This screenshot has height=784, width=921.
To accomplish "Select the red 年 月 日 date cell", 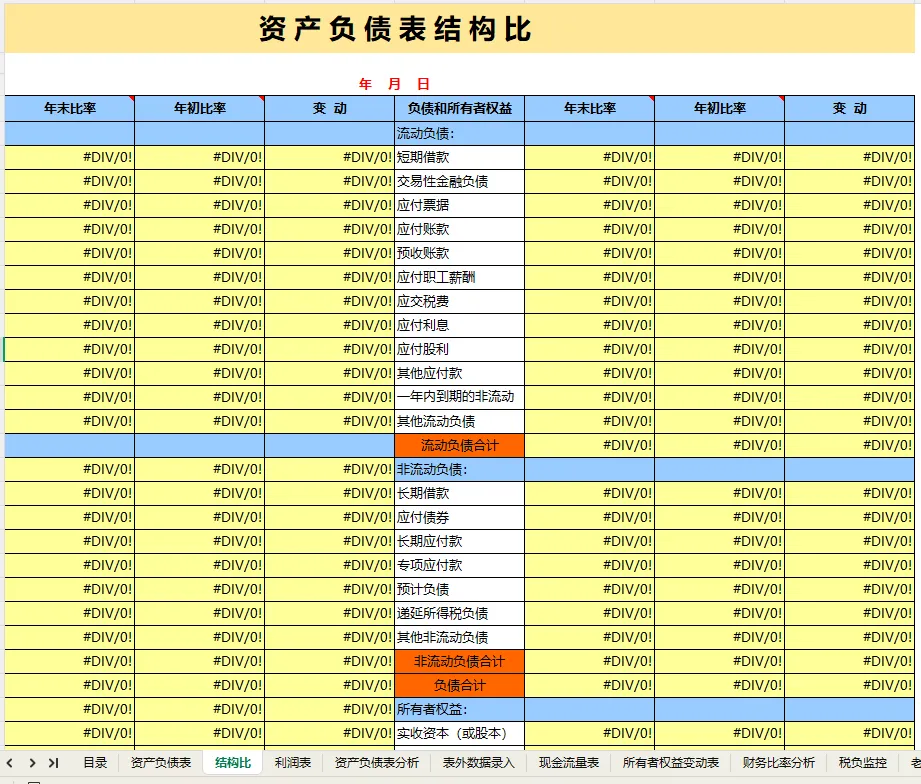I will (x=394, y=84).
